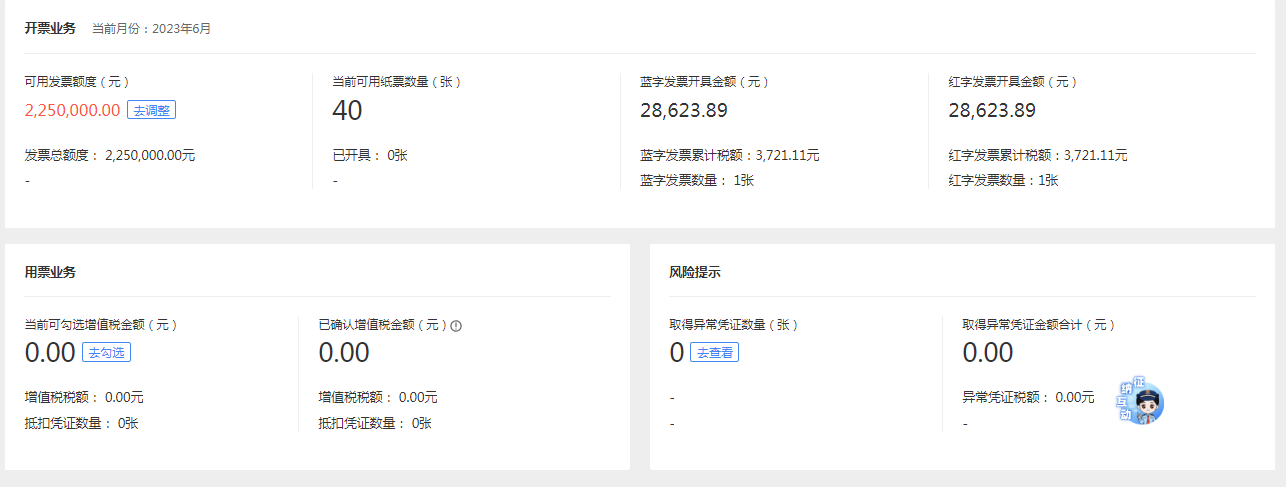Select the 风险提示 section heading
This screenshot has height=487, width=1286.
coord(695,272)
